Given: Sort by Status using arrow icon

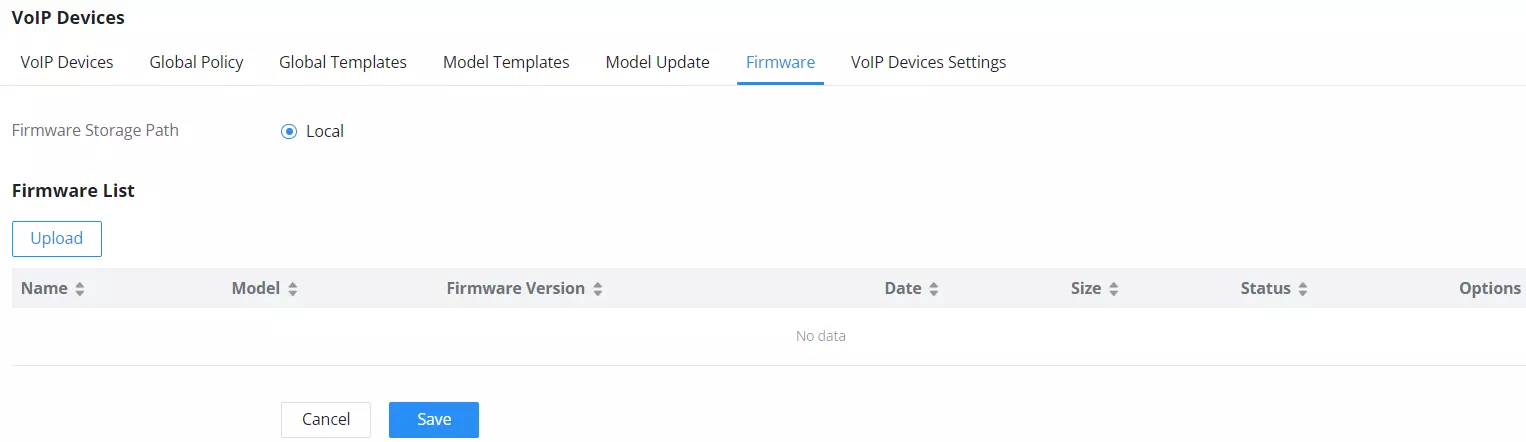Looking at the screenshot, I should (x=1303, y=289).
